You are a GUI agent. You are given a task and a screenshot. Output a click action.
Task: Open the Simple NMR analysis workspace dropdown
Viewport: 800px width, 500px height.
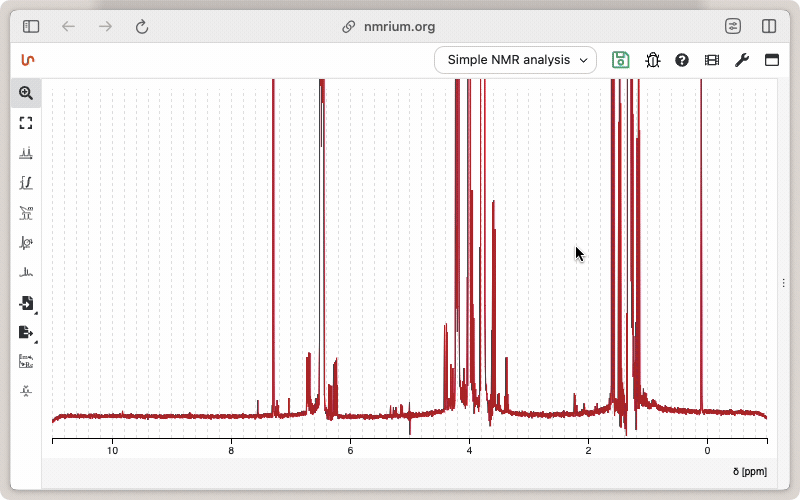pyautogui.click(x=515, y=60)
